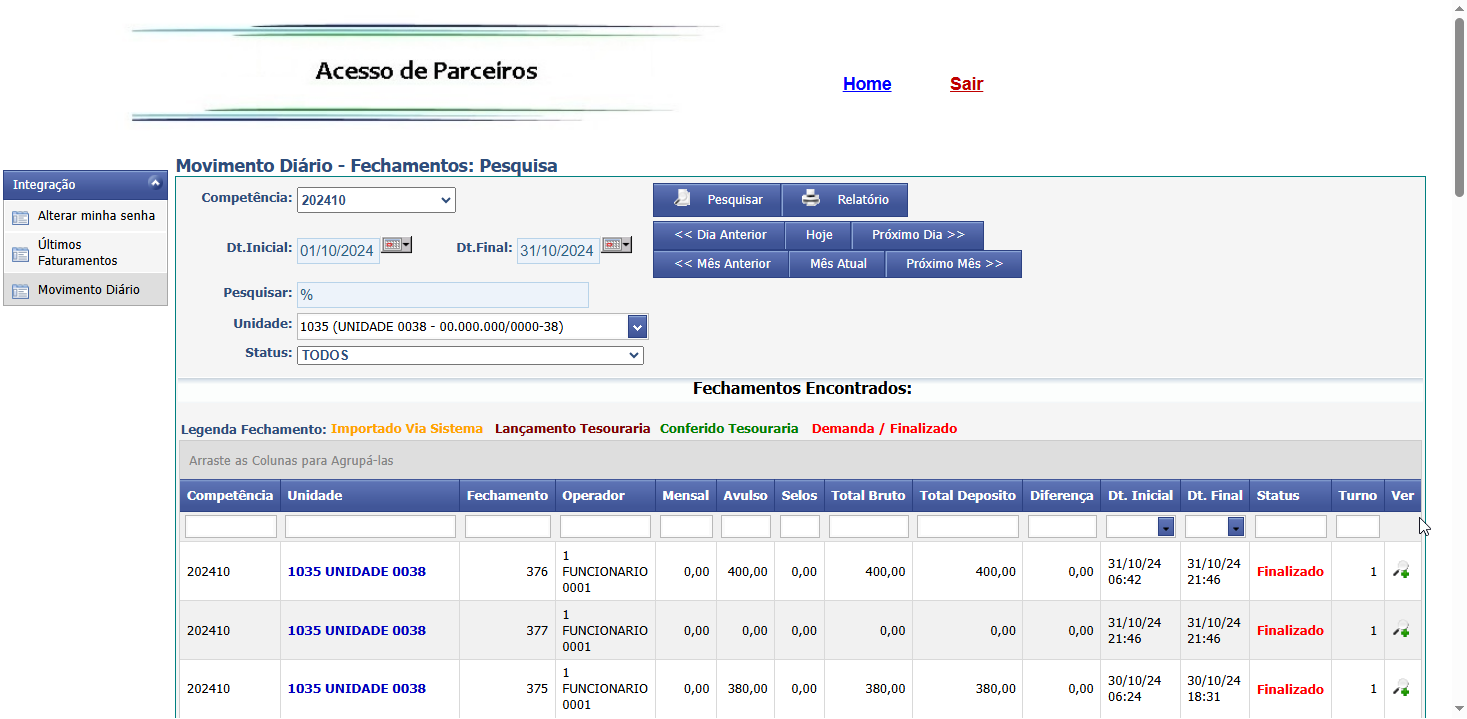
Task: Open Dt. Inicial column filter dropdown
Action: pyautogui.click(x=1165, y=527)
